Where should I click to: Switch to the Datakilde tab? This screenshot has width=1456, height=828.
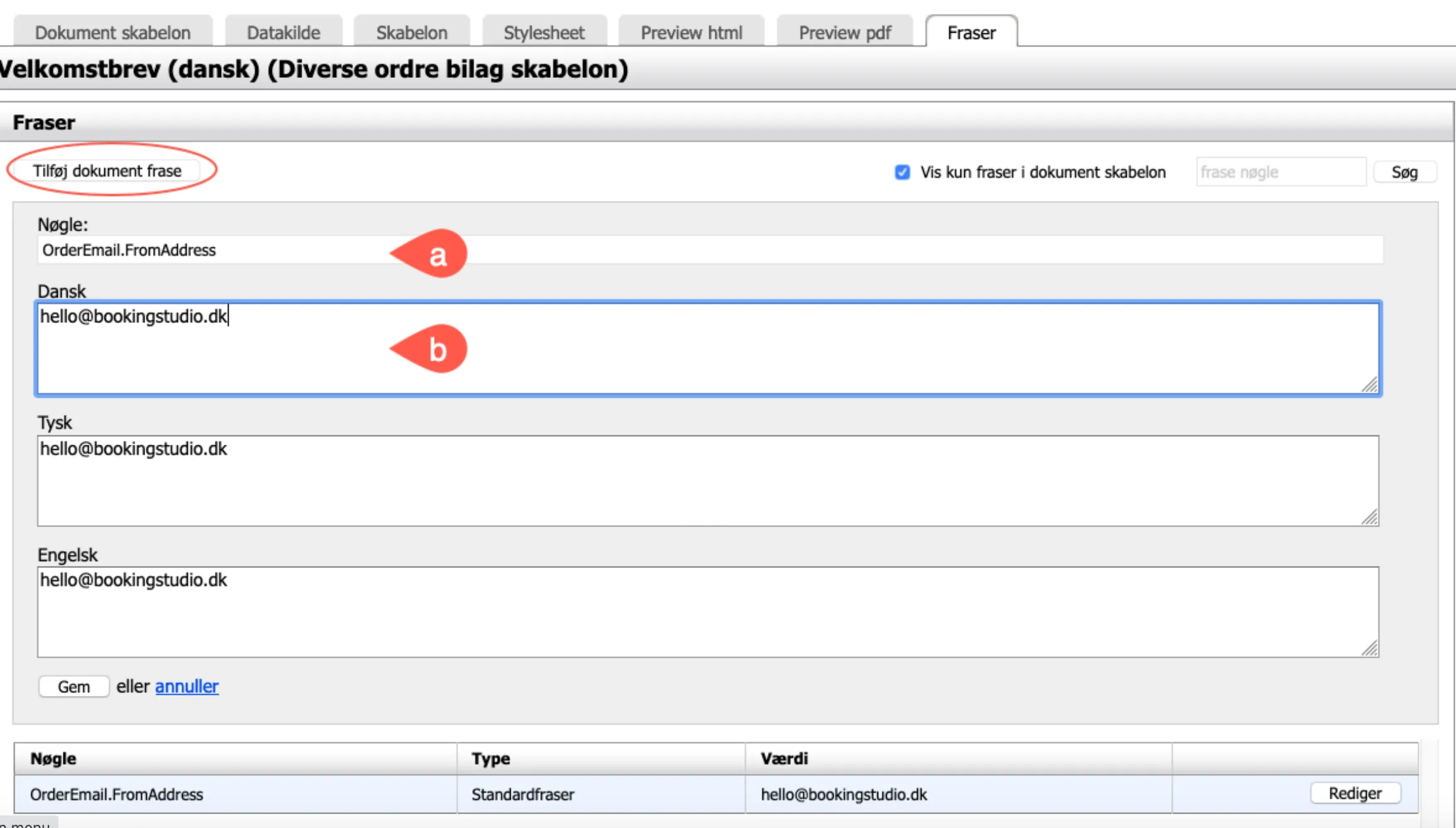(283, 33)
